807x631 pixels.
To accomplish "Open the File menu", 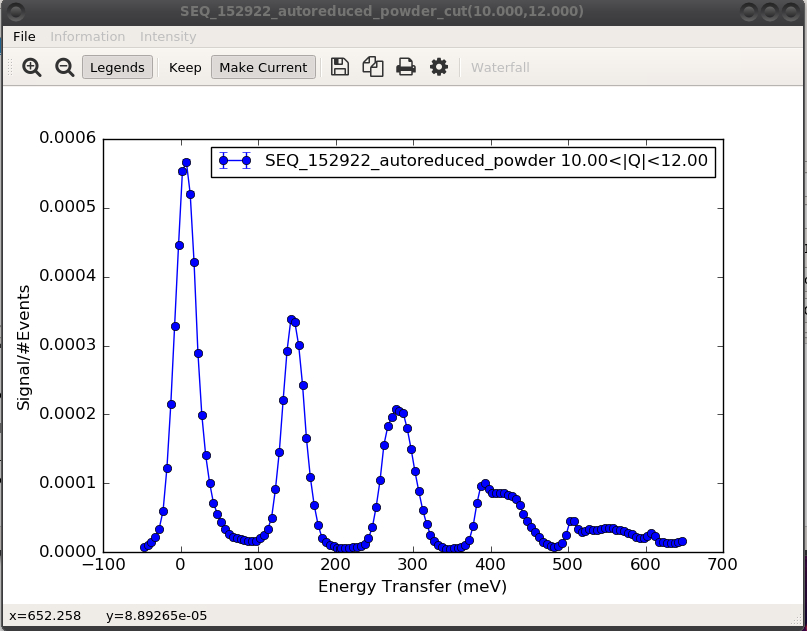I will pos(24,36).
